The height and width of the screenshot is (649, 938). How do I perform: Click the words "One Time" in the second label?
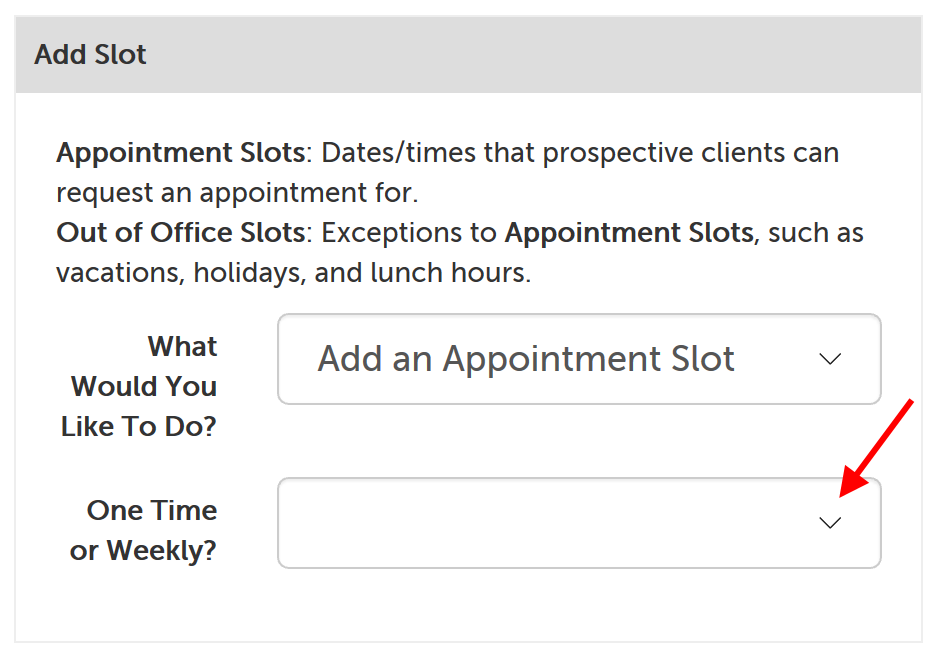(x=152, y=510)
